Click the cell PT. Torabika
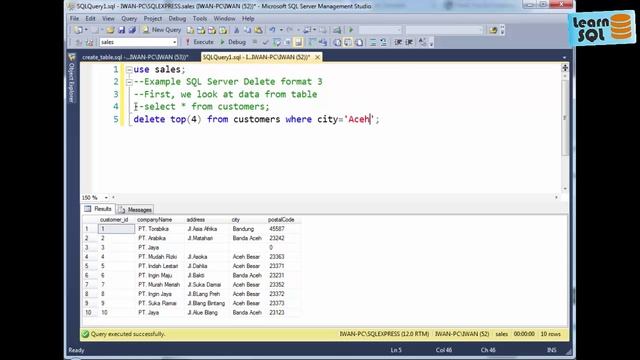This screenshot has width=640, height=360. (x=153, y=229)
